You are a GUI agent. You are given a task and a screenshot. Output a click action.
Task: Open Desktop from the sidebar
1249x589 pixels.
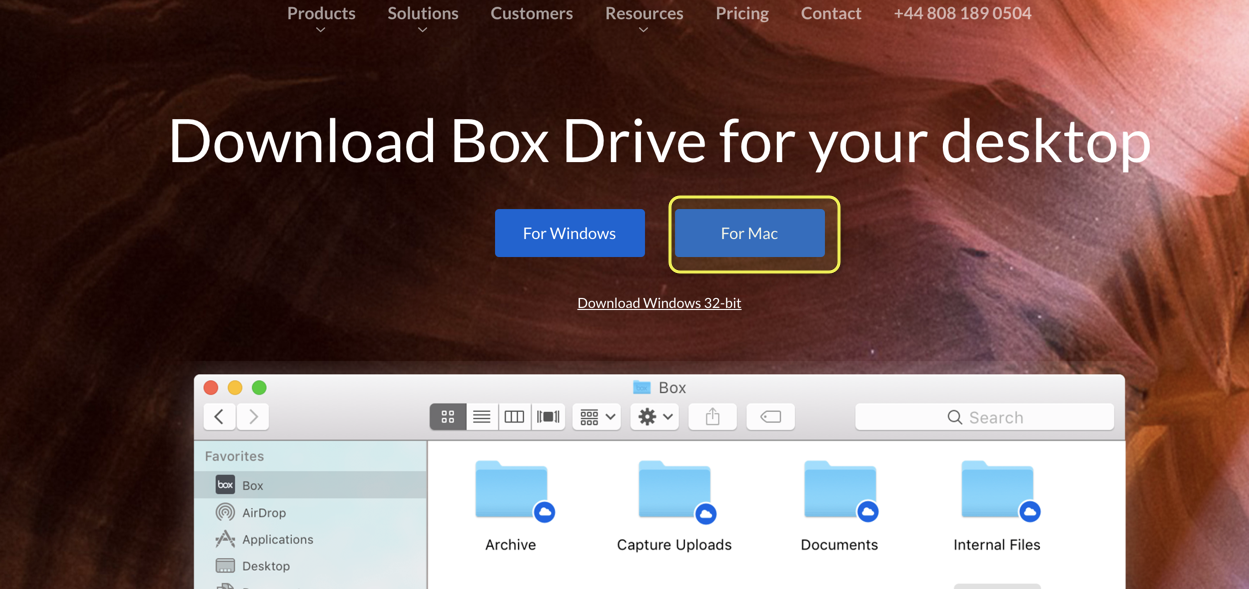click(x=310, y=566)
